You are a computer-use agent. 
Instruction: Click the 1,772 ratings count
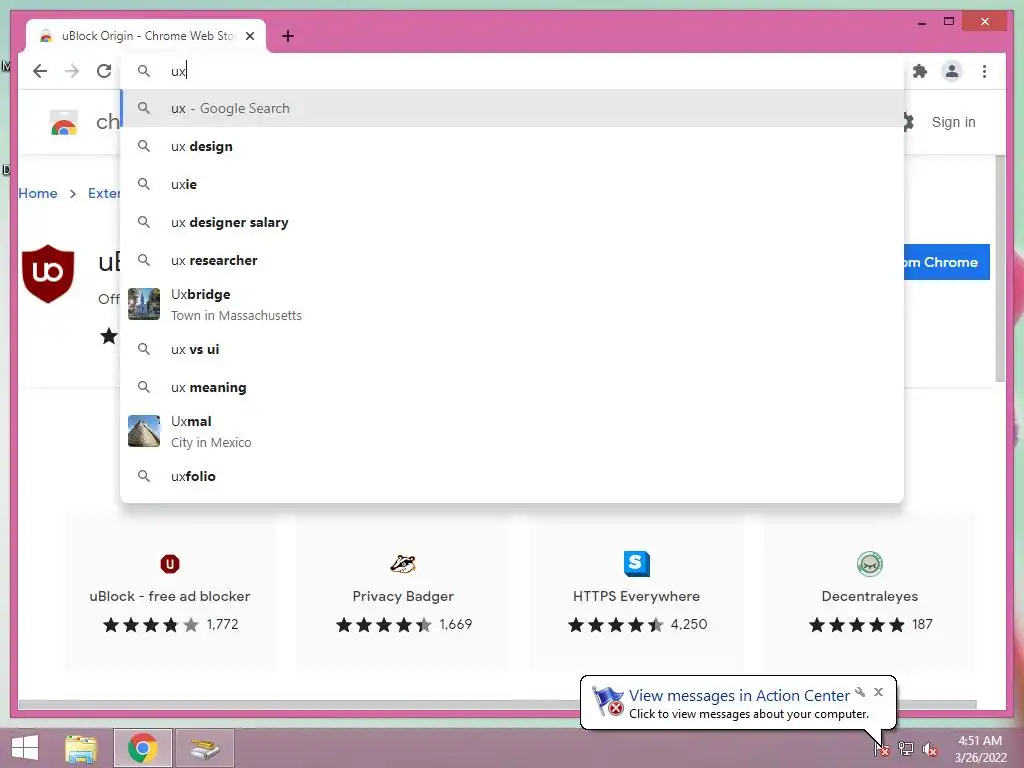pos(223,624)
